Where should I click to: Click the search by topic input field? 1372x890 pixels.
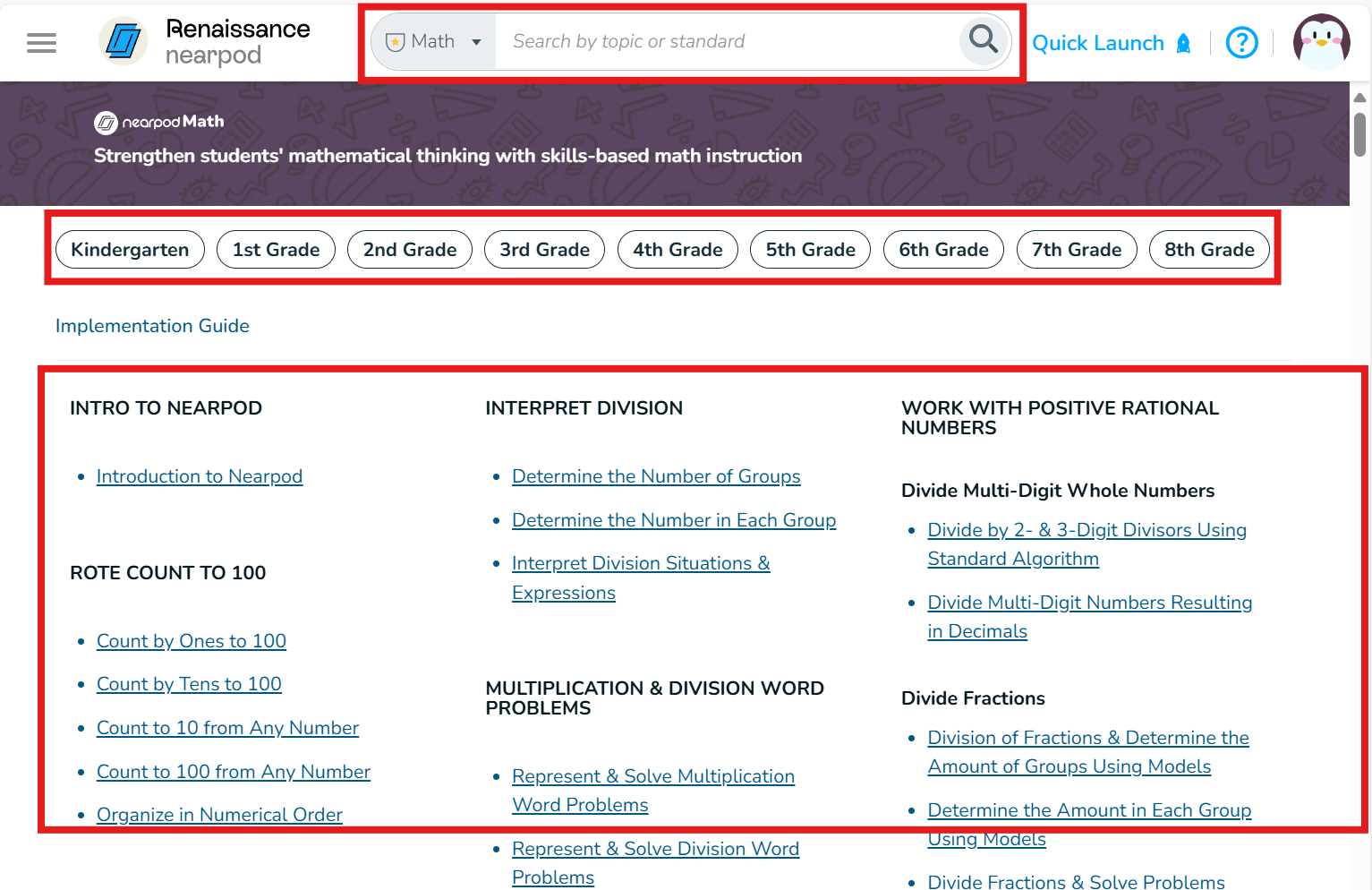pyautogui.click(x=727, y=41)
